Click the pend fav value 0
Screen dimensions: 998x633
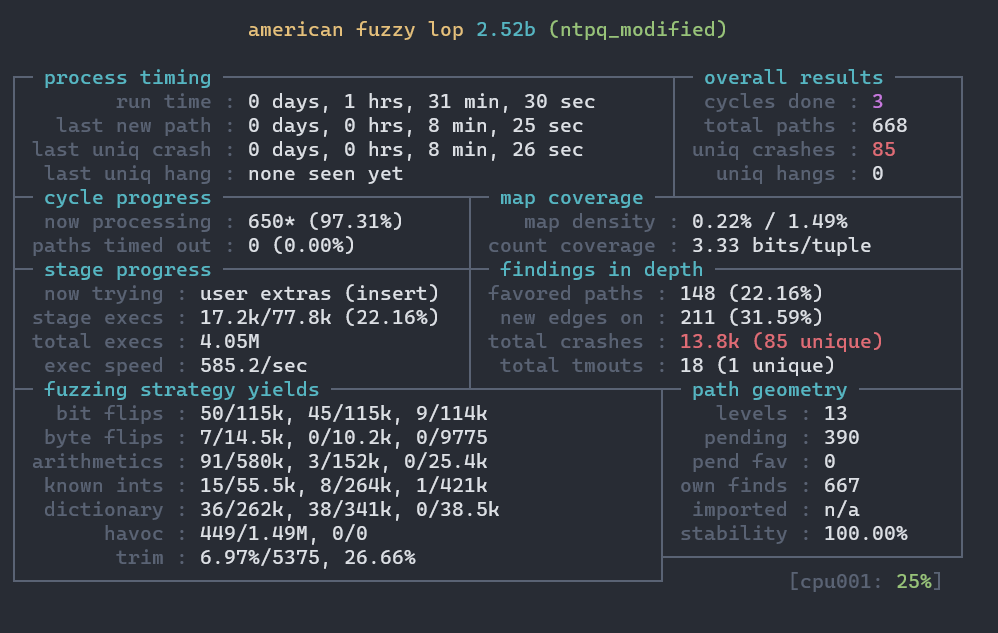coord(829,461)
